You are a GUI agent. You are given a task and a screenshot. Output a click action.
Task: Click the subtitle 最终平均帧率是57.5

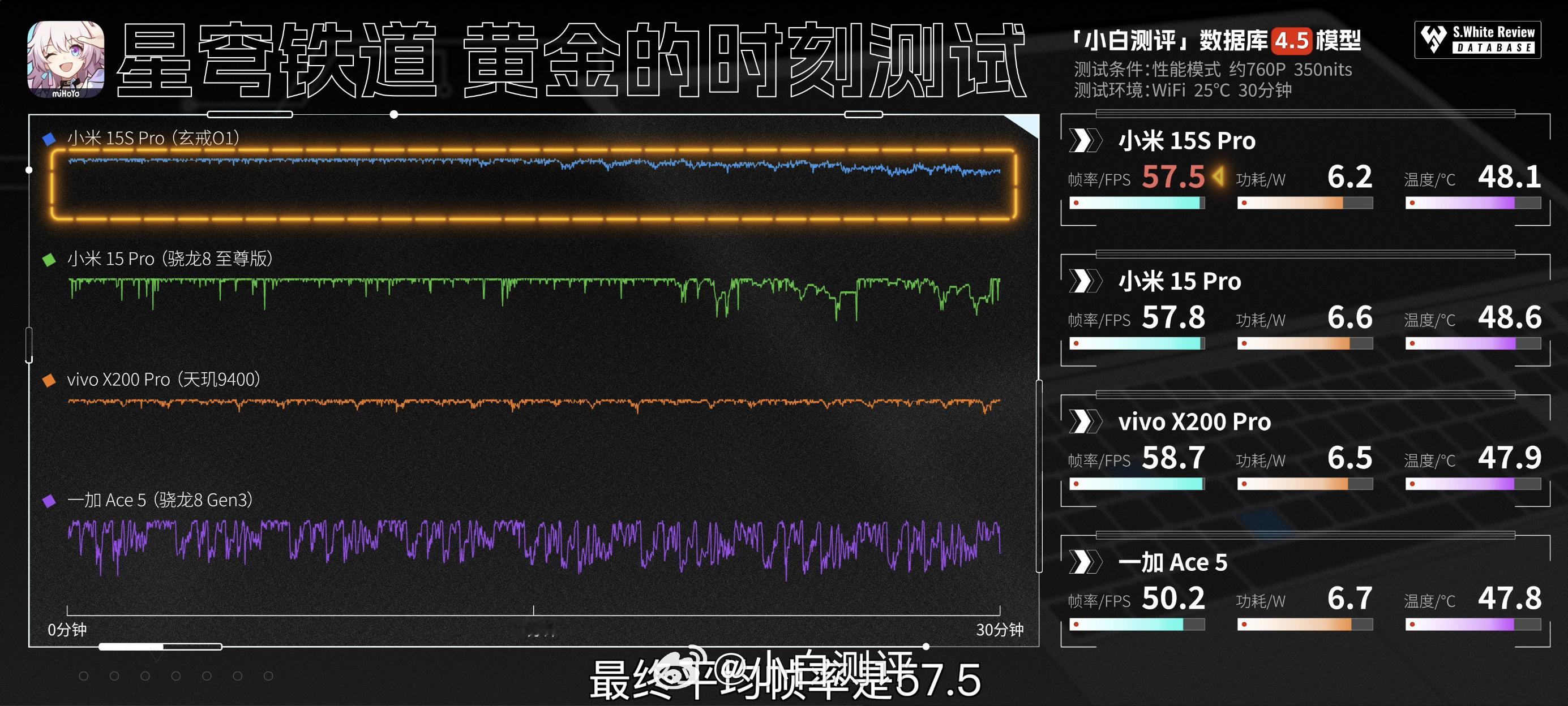pos(785,679)
